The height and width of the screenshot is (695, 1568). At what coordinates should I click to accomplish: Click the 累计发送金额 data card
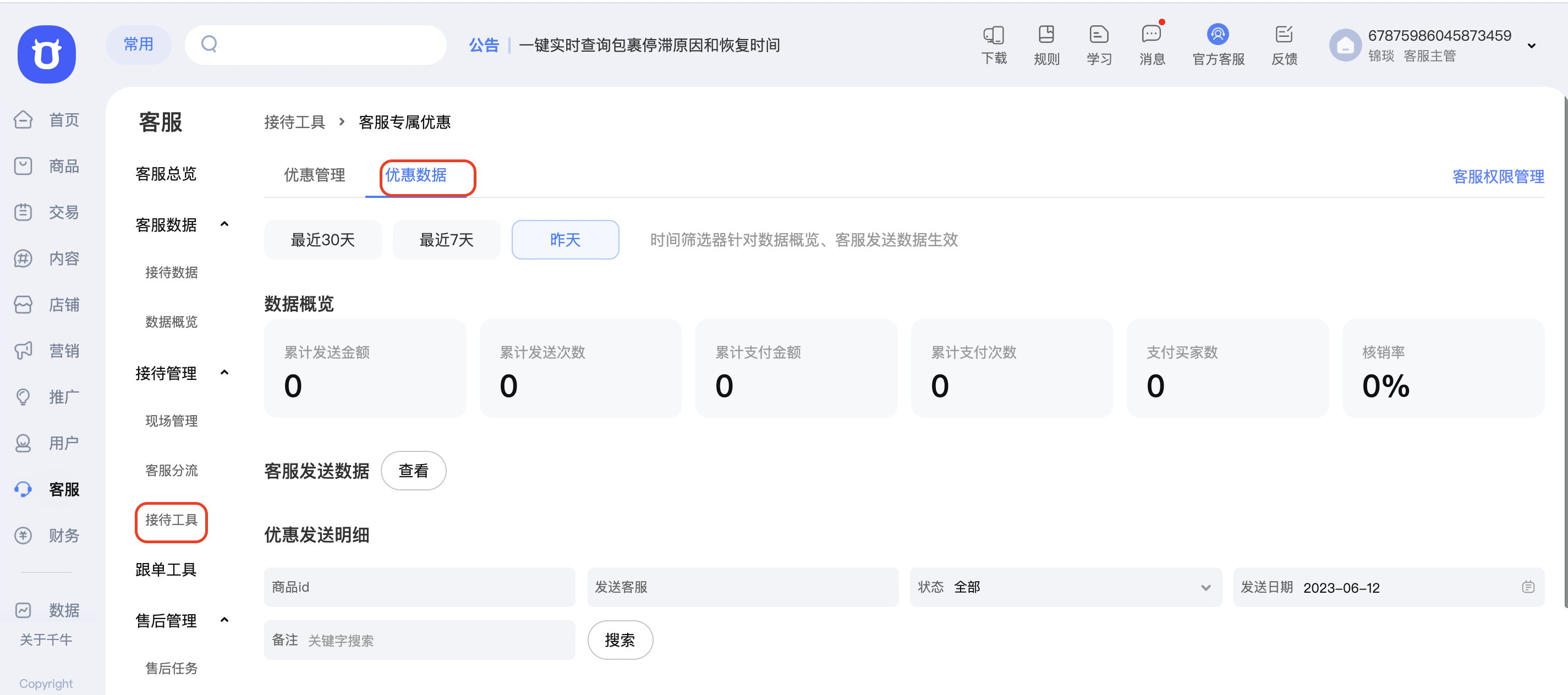(x=365, y=369)
